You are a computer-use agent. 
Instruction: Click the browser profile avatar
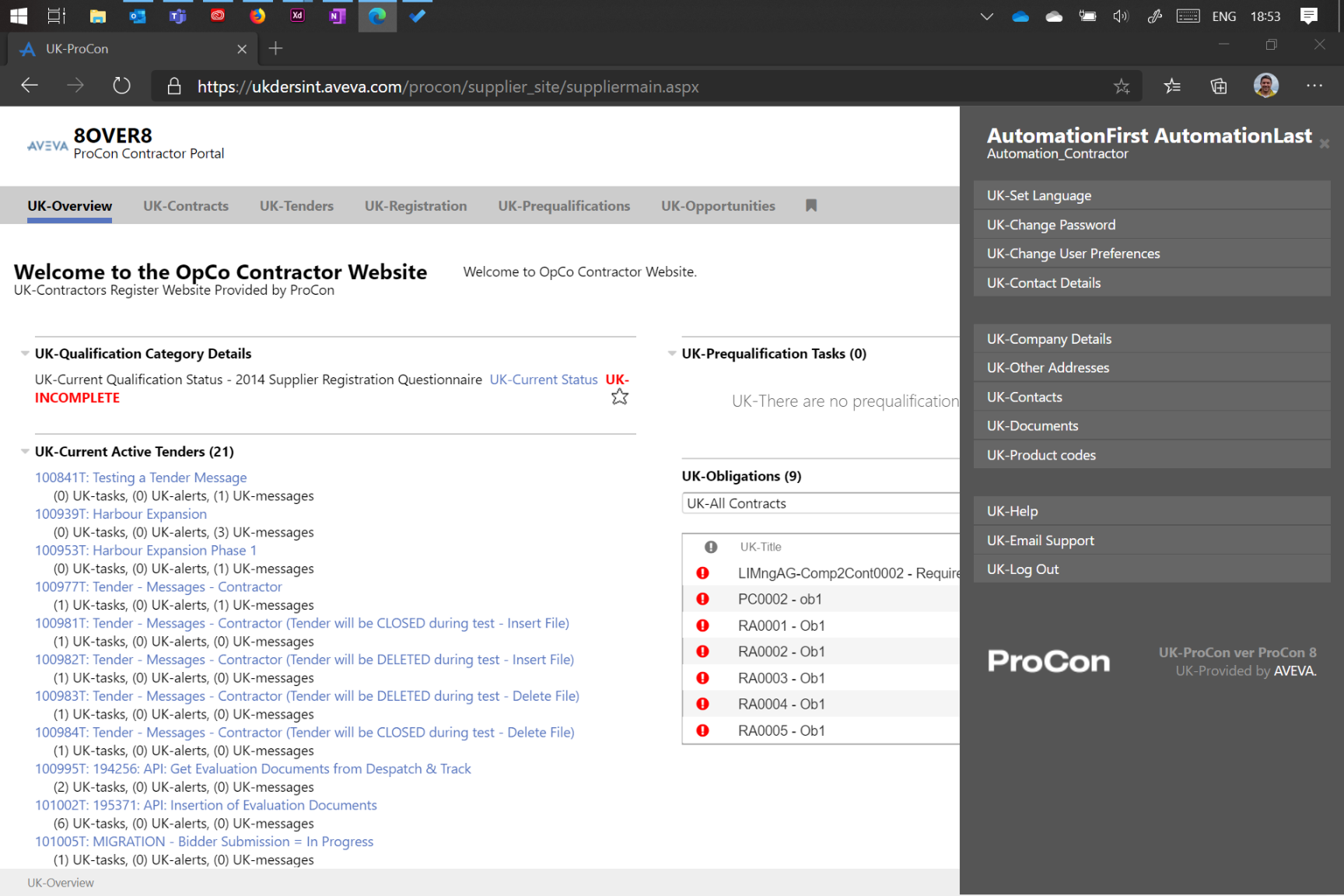click(1265, 86)
